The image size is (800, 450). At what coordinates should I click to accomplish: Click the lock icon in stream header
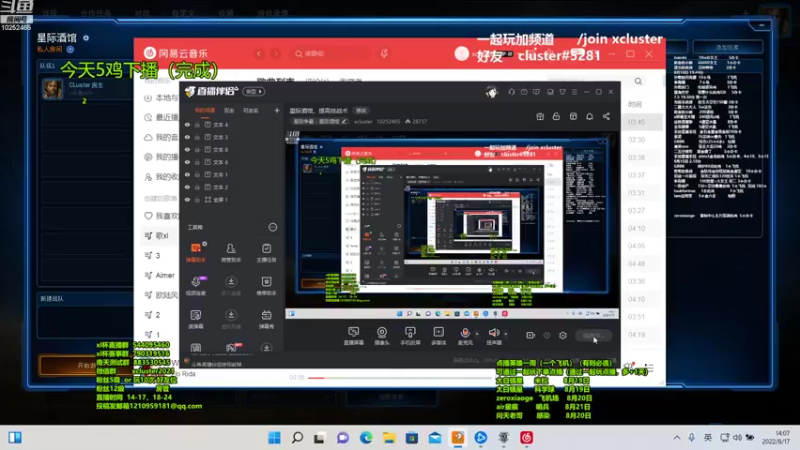pyautogui.click(x=556, y=116)
